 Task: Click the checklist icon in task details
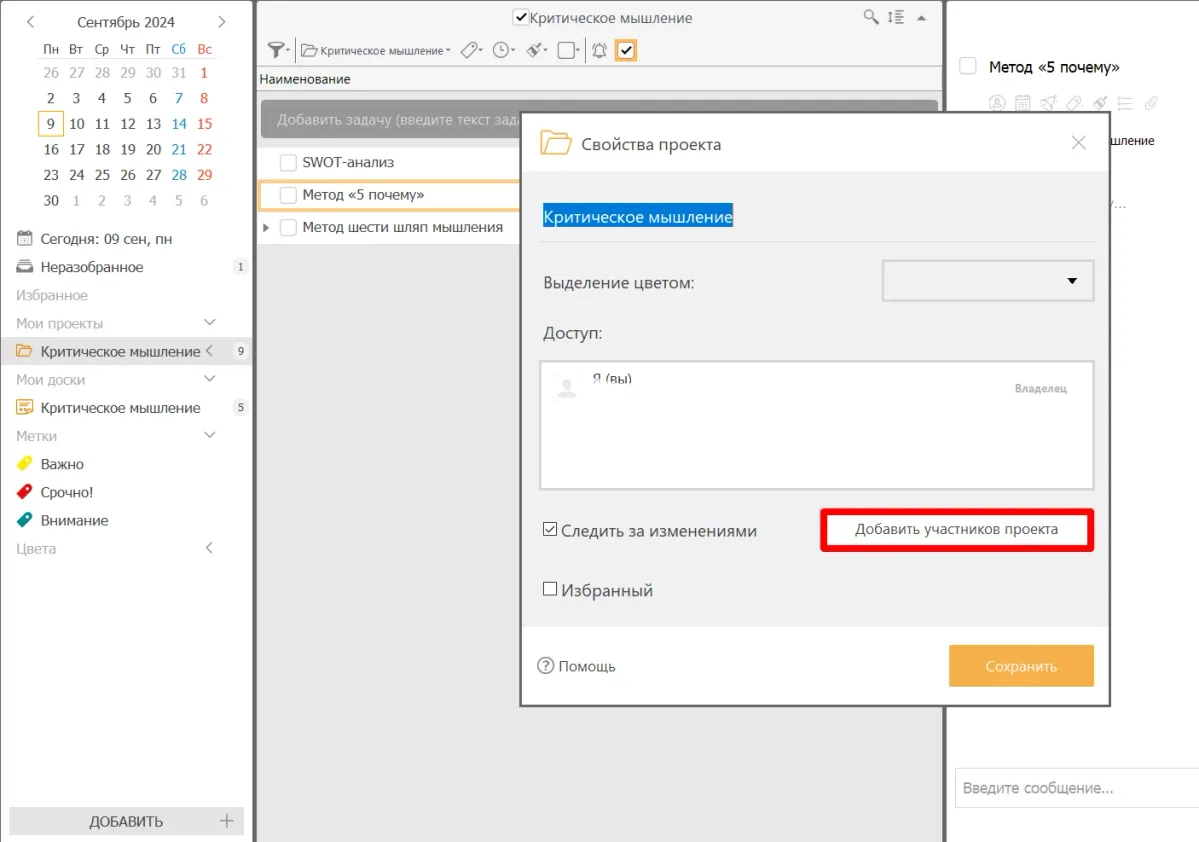1124,103
